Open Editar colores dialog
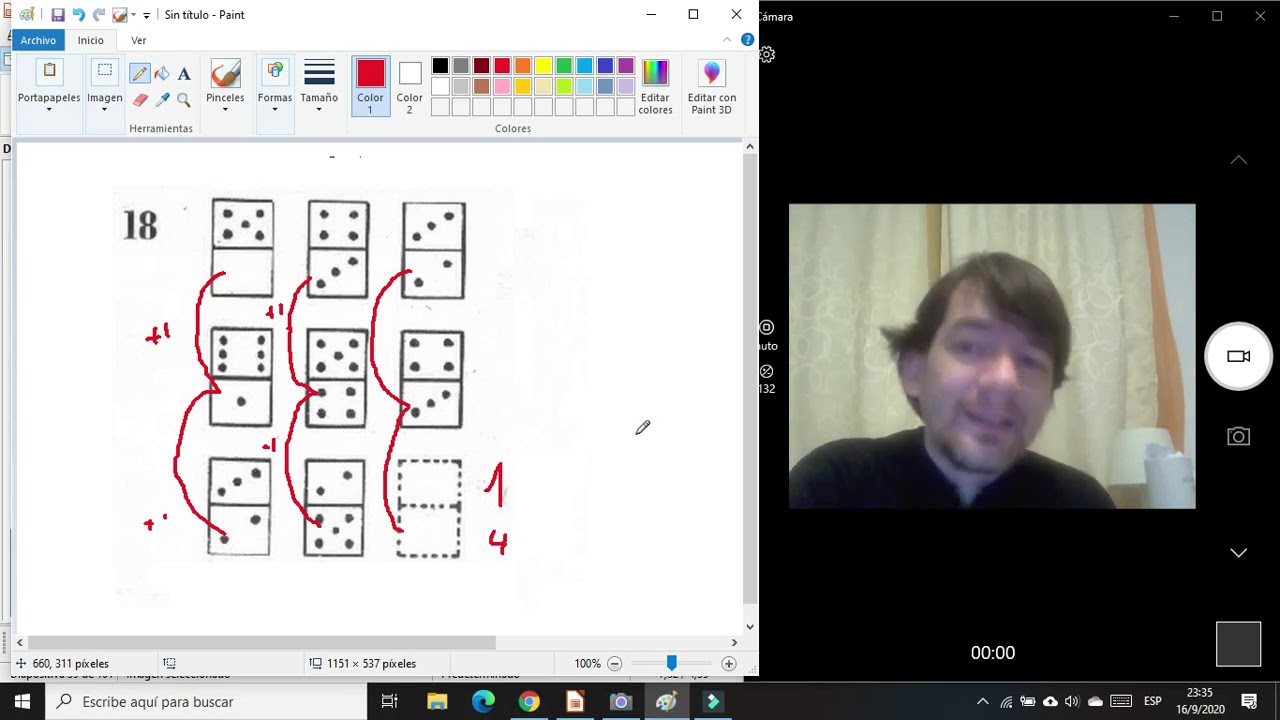 click(655, 87)
